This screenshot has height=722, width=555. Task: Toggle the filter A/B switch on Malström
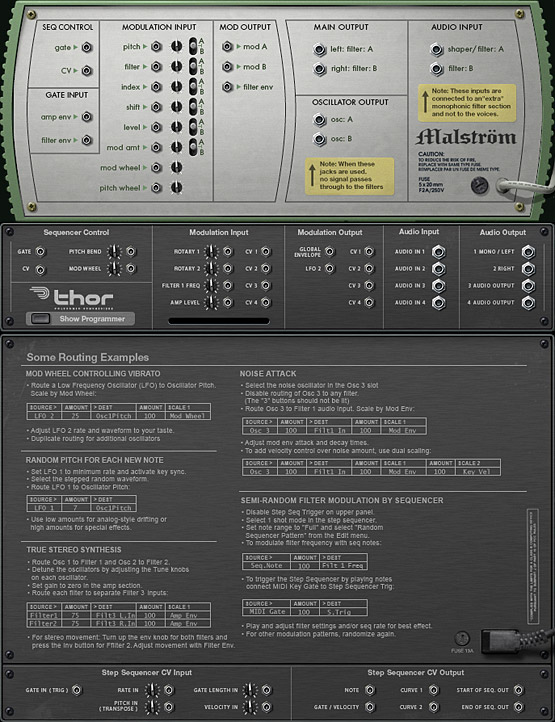pyautogui.click(x=193, y=66)
